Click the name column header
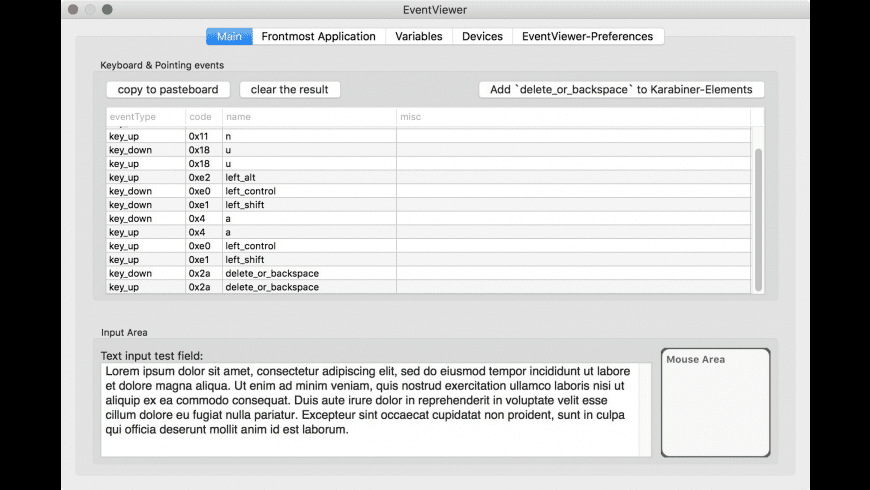870x490 pixels. (x=308, y=117)
